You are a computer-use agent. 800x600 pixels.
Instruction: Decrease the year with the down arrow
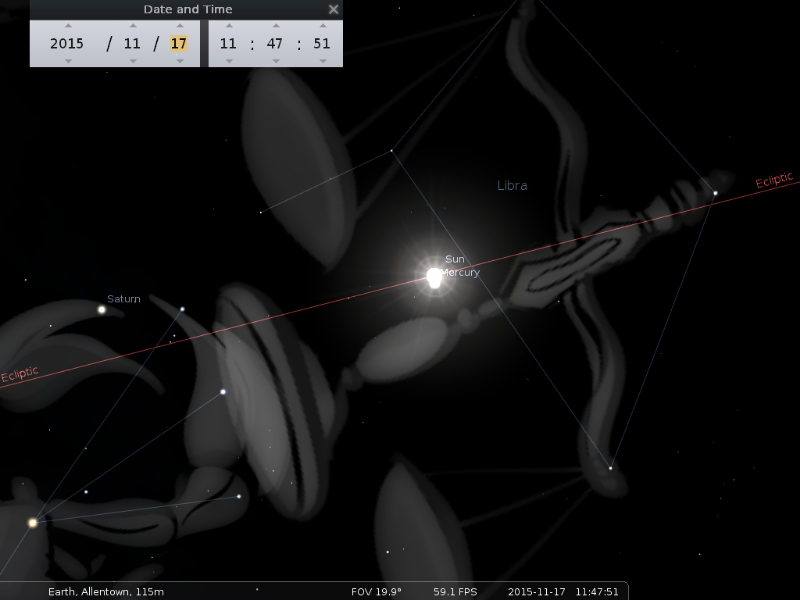(x=67, y=61)
